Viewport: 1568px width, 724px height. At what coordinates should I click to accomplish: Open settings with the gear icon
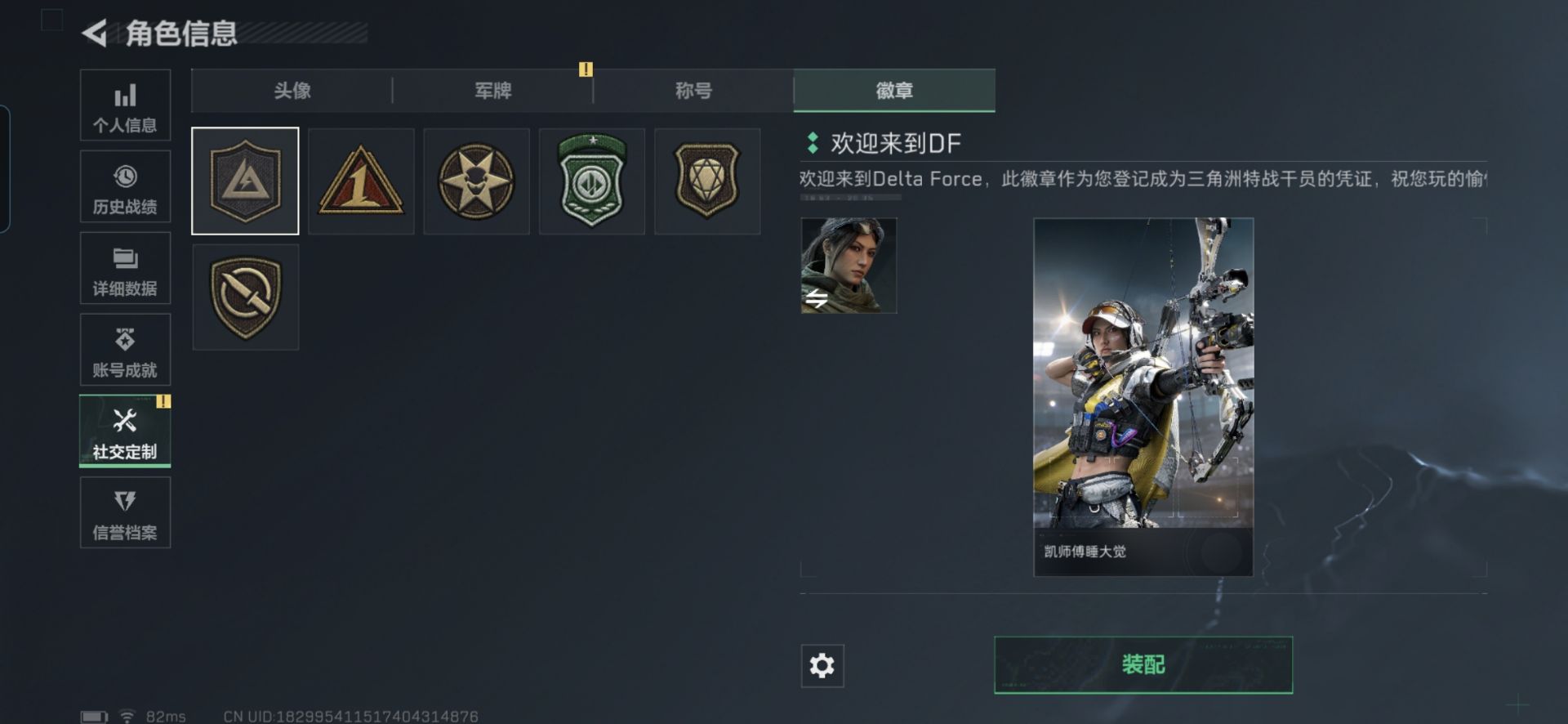click(x=822, y=665)
